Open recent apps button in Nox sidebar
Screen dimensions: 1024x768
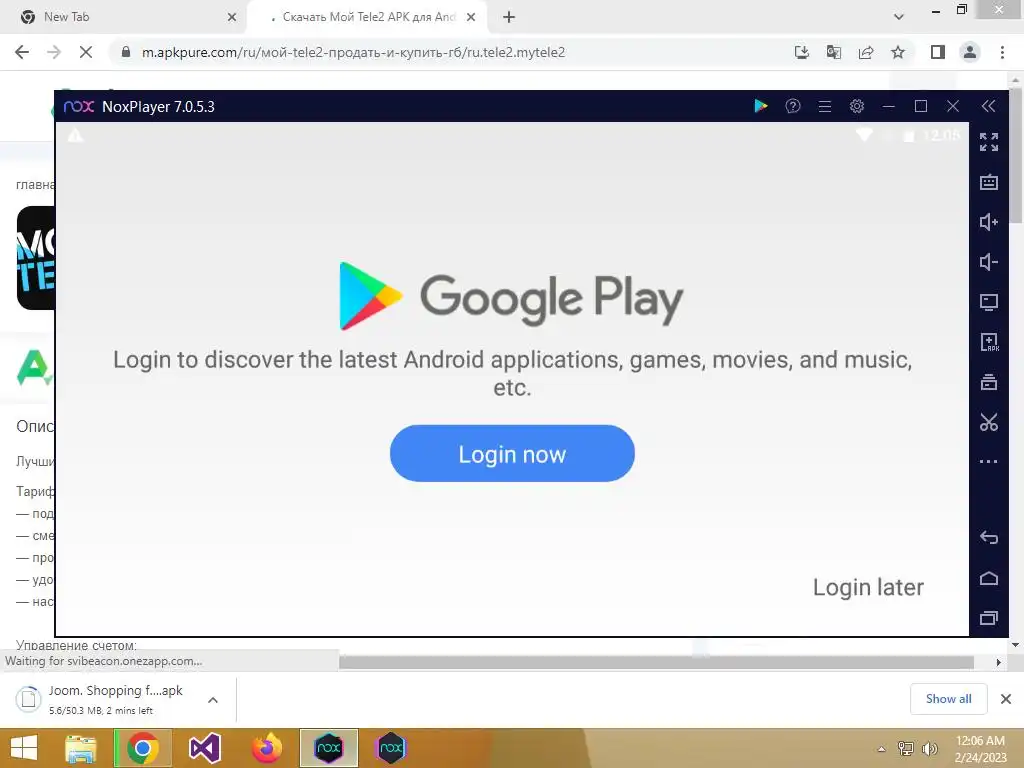(x=989, y=617)
